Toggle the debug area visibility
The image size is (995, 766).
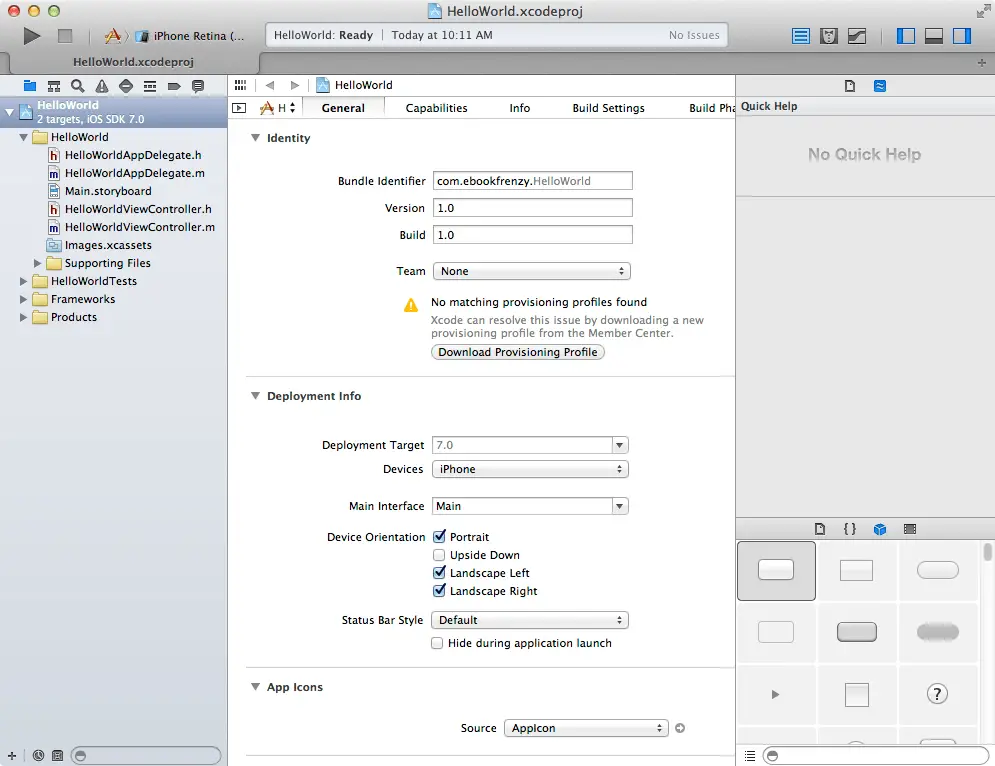pyautogui.click(x=934, y=35)
